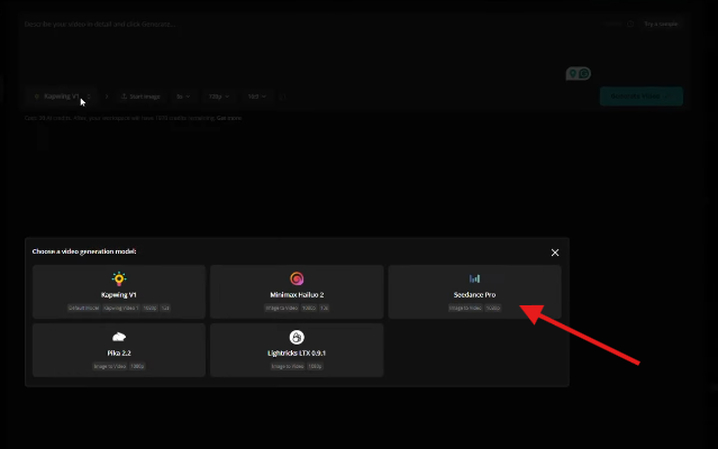Click the Seedance Pro bars icon
Screen dimensions: 718x449
(474, 279)
